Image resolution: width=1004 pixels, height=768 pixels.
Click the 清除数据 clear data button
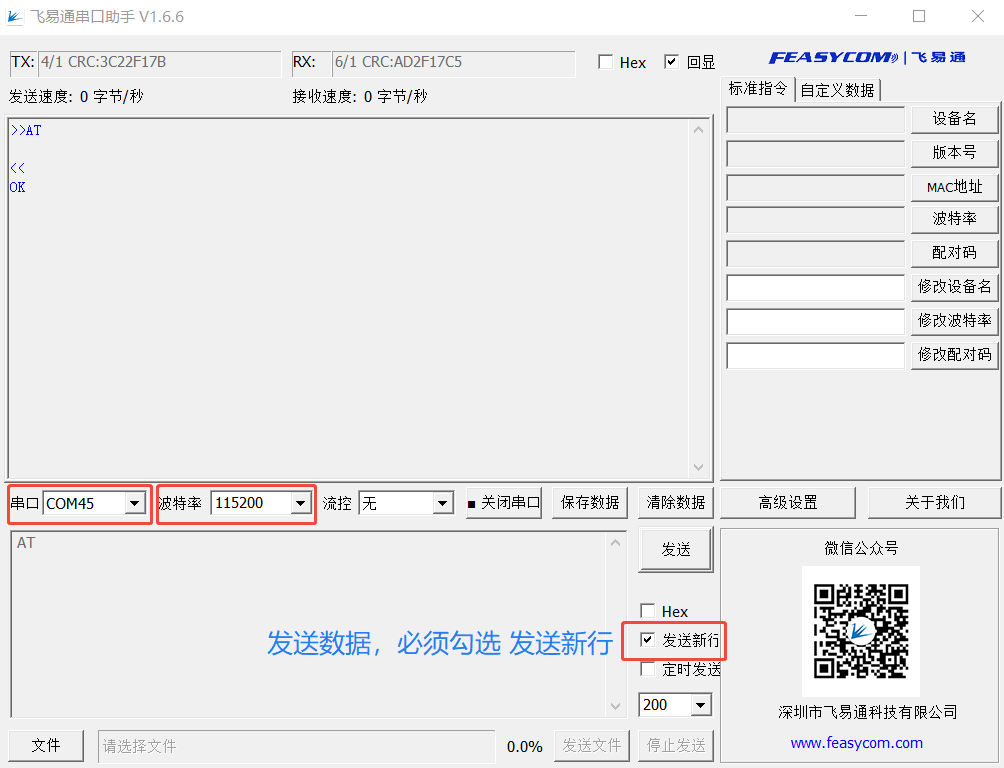point(675,503)
